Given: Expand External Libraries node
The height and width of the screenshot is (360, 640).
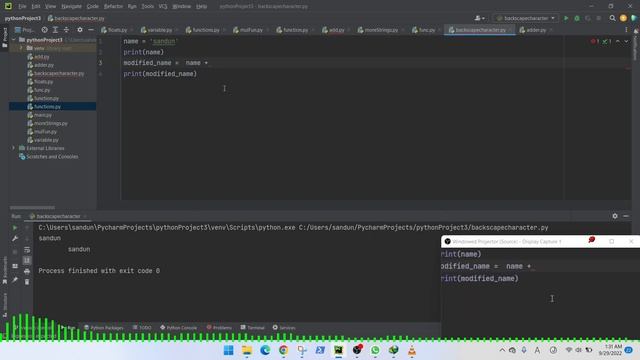Looking at the screenshot, I should point(13,148).
